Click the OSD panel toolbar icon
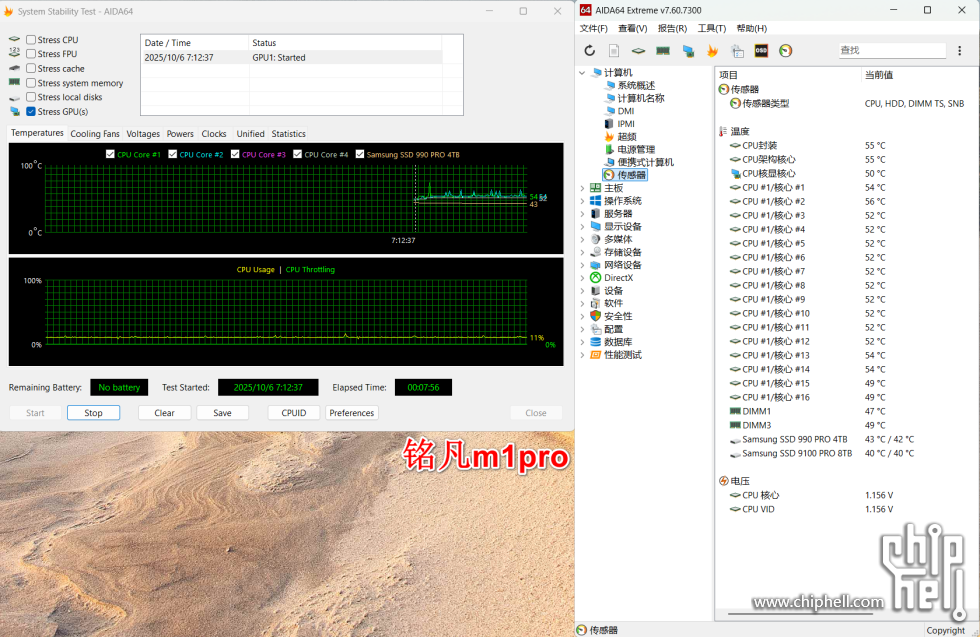The image size is (980, 637). pos(761,50)
